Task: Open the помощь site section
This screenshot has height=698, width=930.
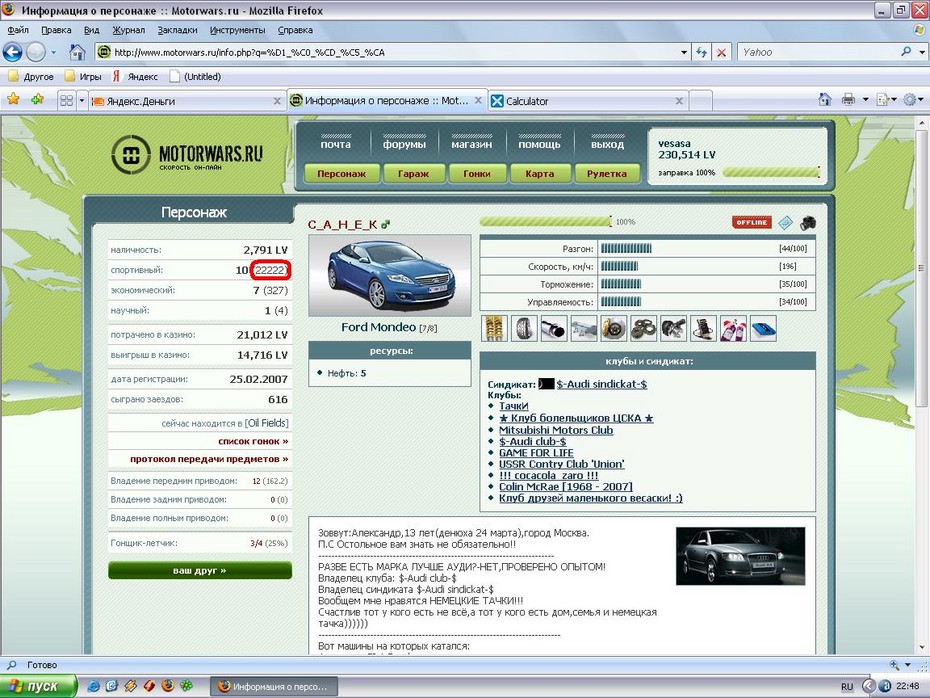Action: coord(539,144)
